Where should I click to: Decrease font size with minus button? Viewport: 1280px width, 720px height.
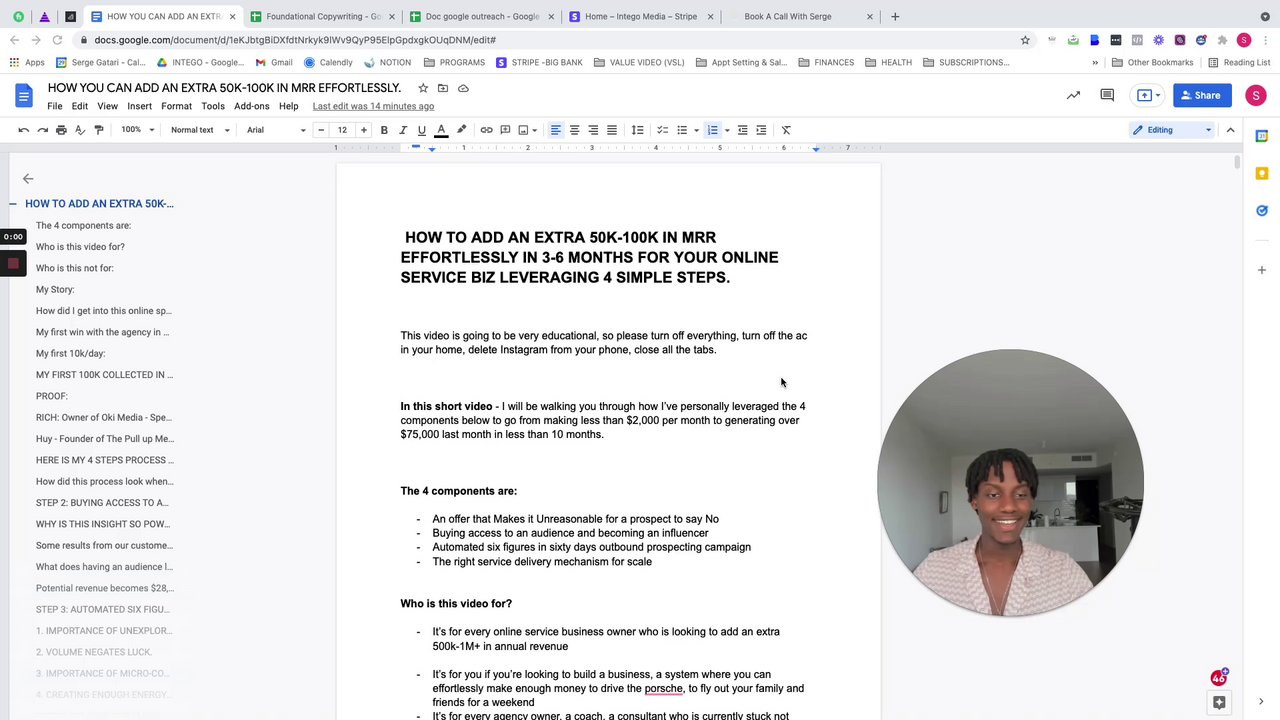click(321, 130)
